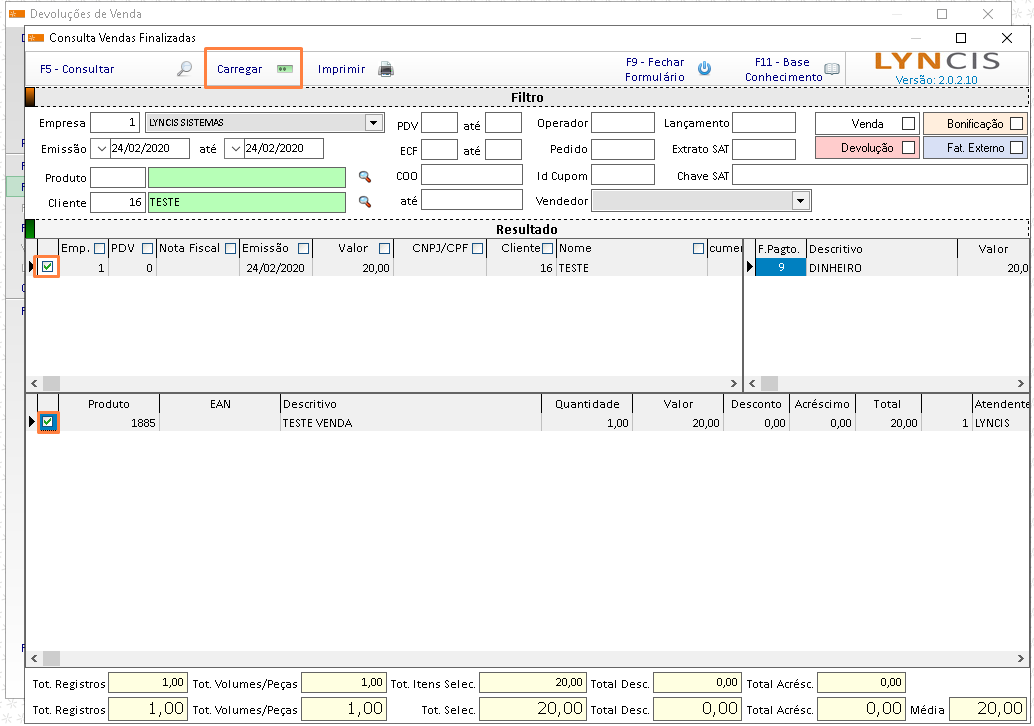This screenshot has width=1034, height=726.
Task: Enable the Devolução checkbox
Action: pos(908,148)
